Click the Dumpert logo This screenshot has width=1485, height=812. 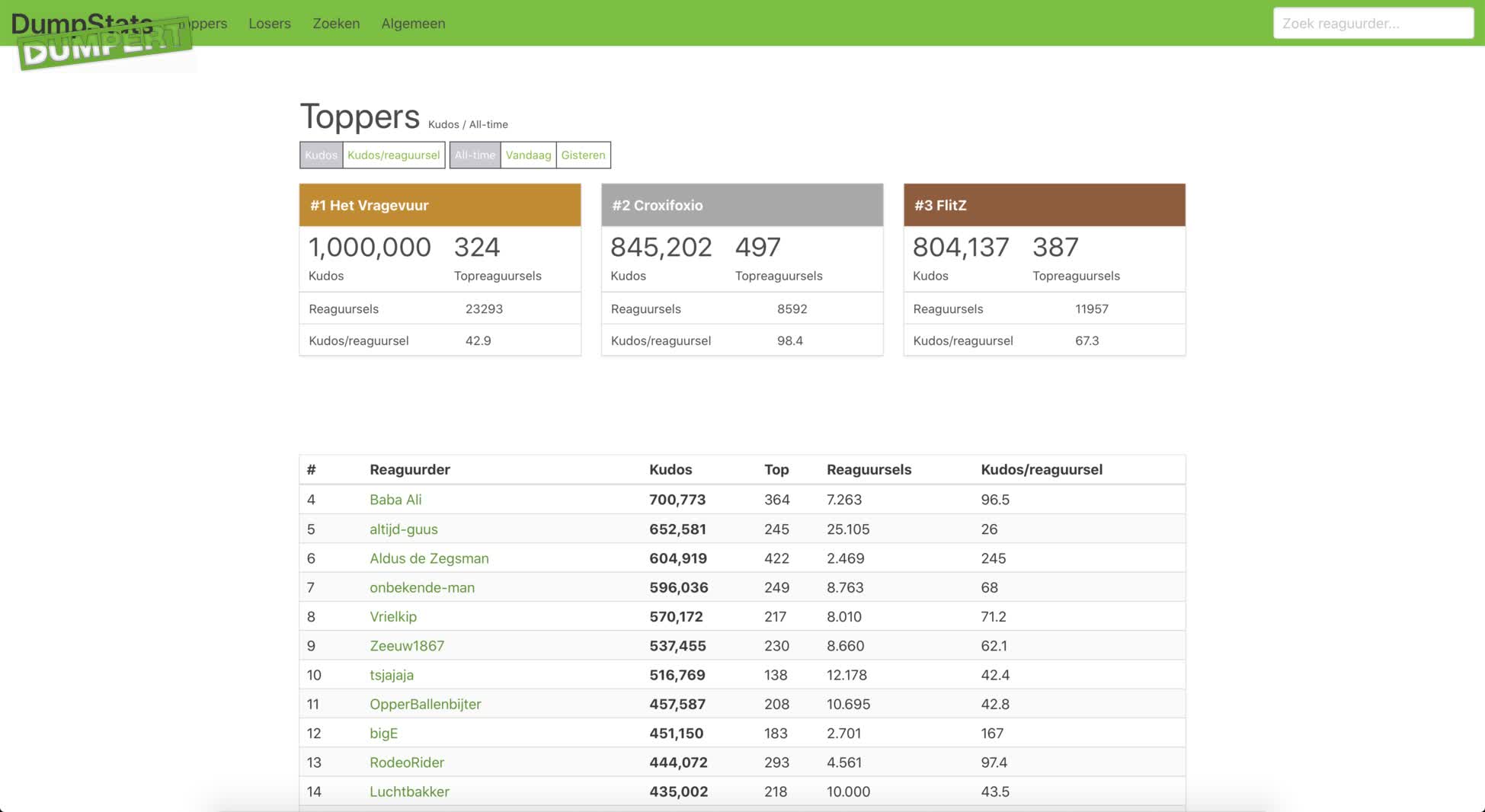[x=103, y=43]
